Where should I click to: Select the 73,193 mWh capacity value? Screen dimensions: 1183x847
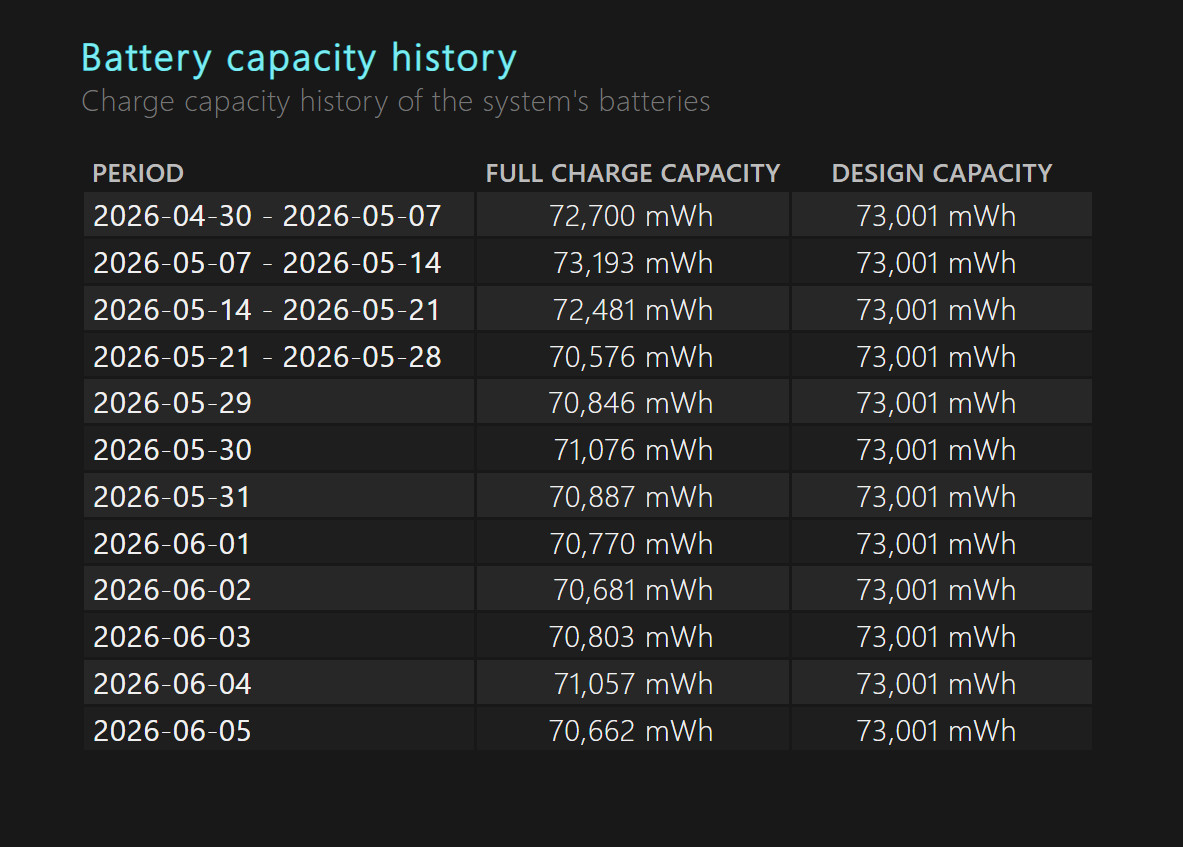click(x=632, y=263)
